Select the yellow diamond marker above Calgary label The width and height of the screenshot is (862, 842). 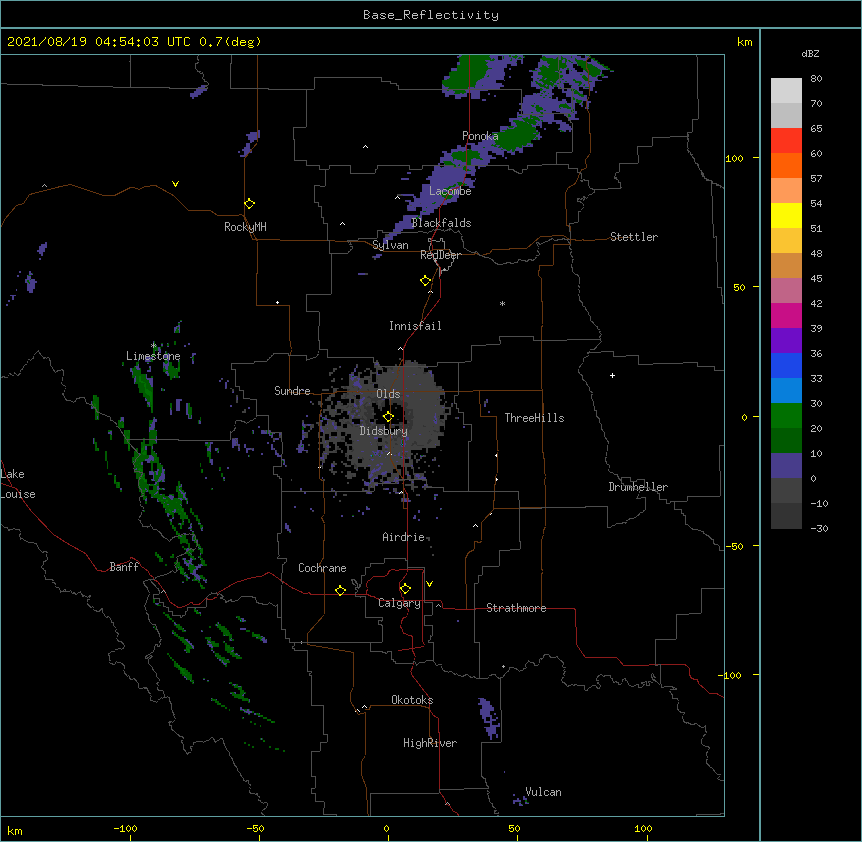click(405, 589)
